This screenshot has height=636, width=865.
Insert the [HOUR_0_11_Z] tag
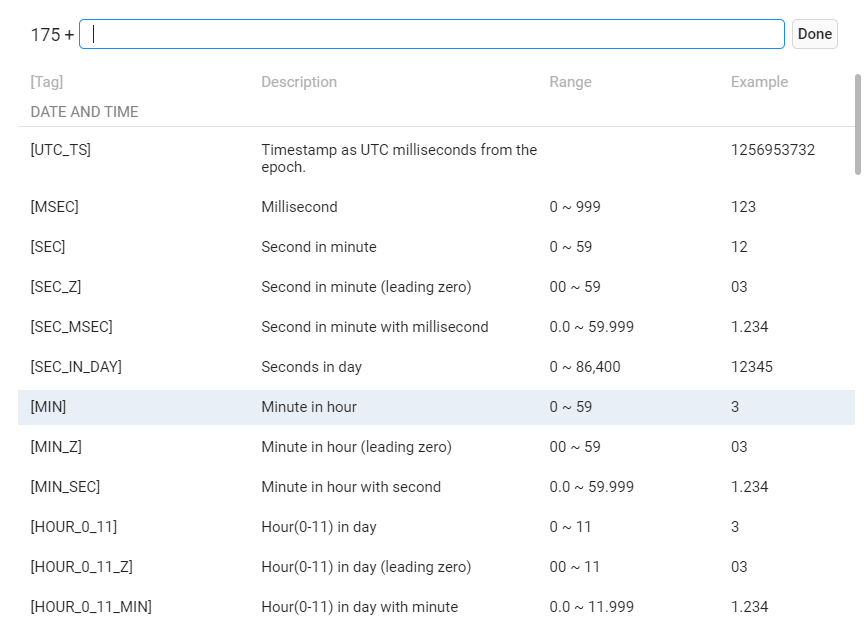(x=82, y=567)
